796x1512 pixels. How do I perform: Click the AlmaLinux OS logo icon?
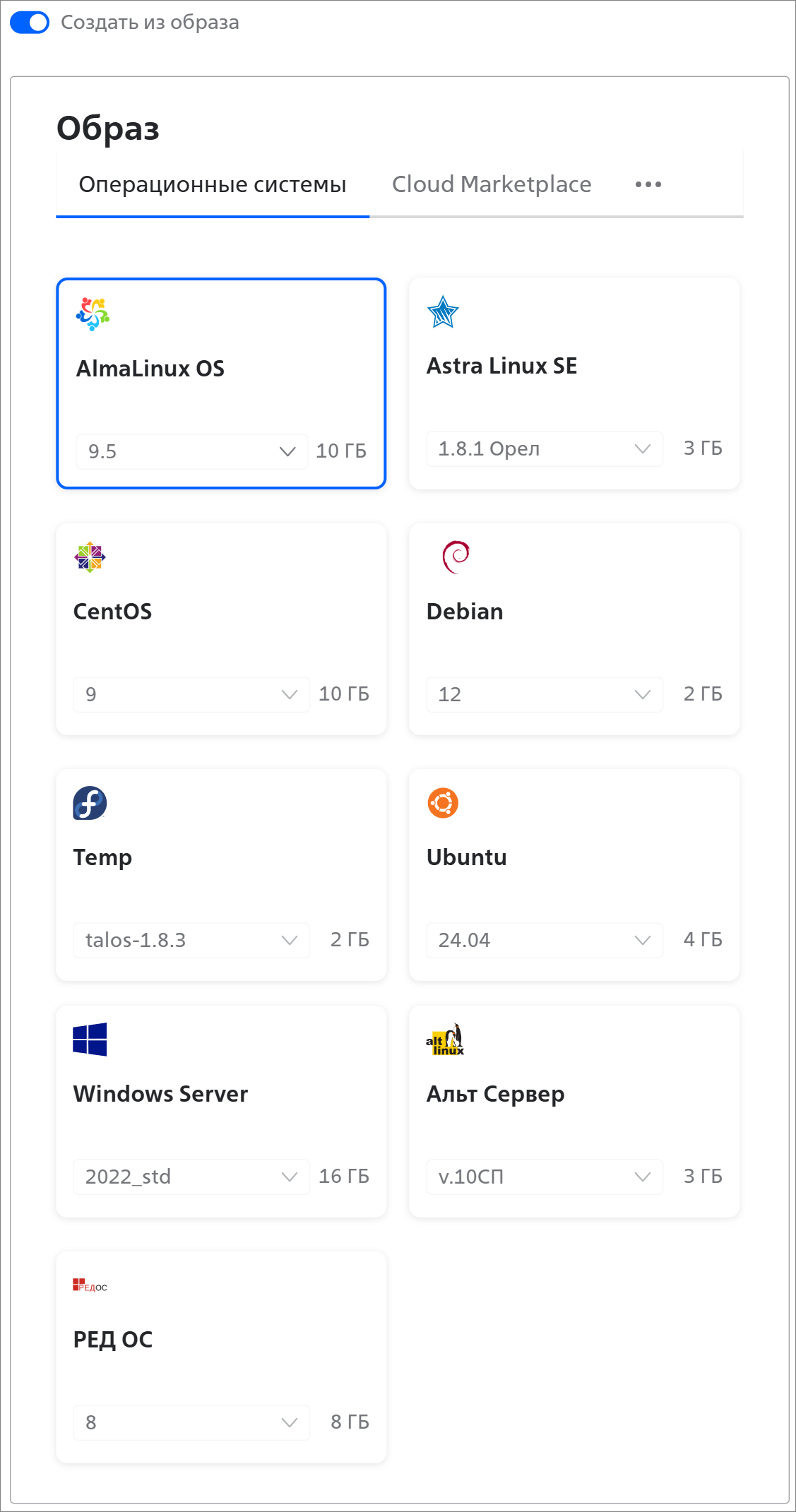coord(93,314)
